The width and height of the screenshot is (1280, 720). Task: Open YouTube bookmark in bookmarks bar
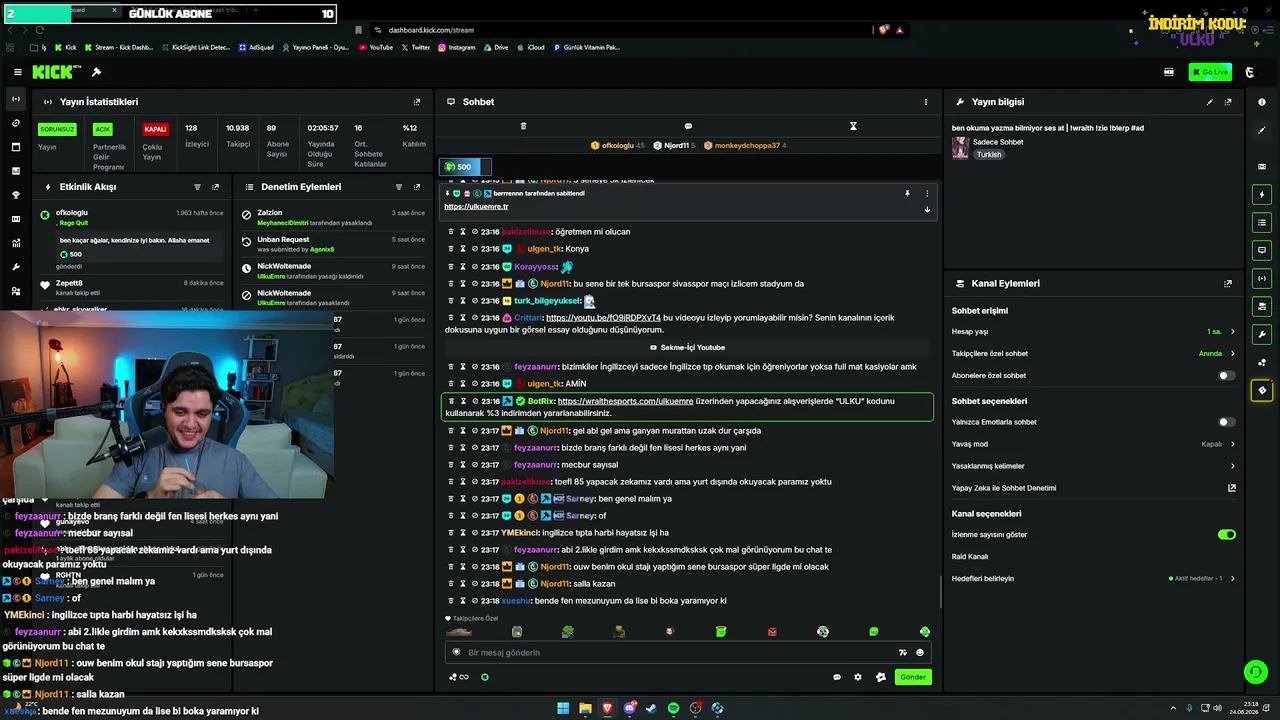pos(375,47)
